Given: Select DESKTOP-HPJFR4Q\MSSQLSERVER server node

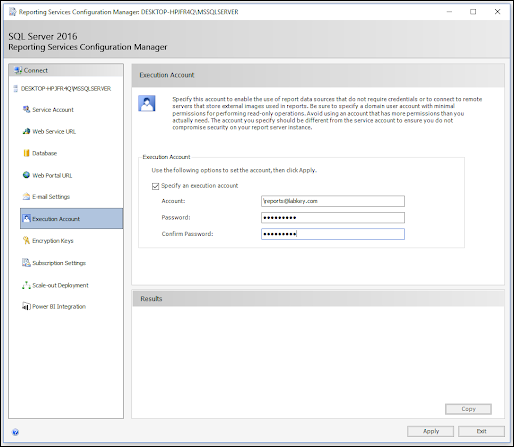Looking at the screenshot, I should point(66,89).
